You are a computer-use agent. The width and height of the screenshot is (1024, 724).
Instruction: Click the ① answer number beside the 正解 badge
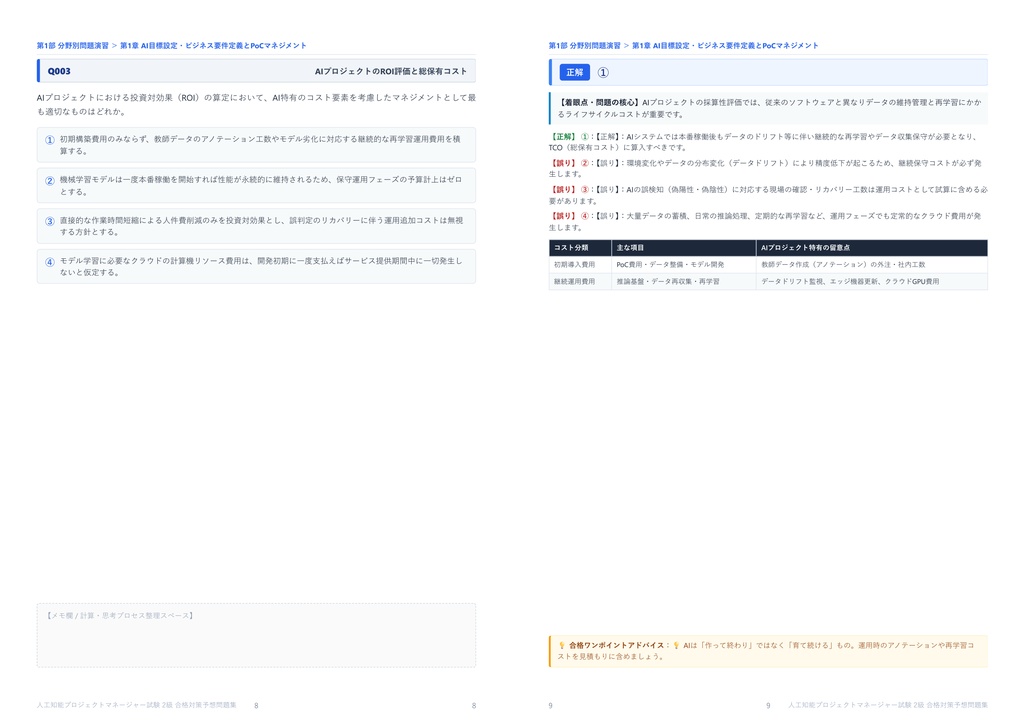pos(603,72)
